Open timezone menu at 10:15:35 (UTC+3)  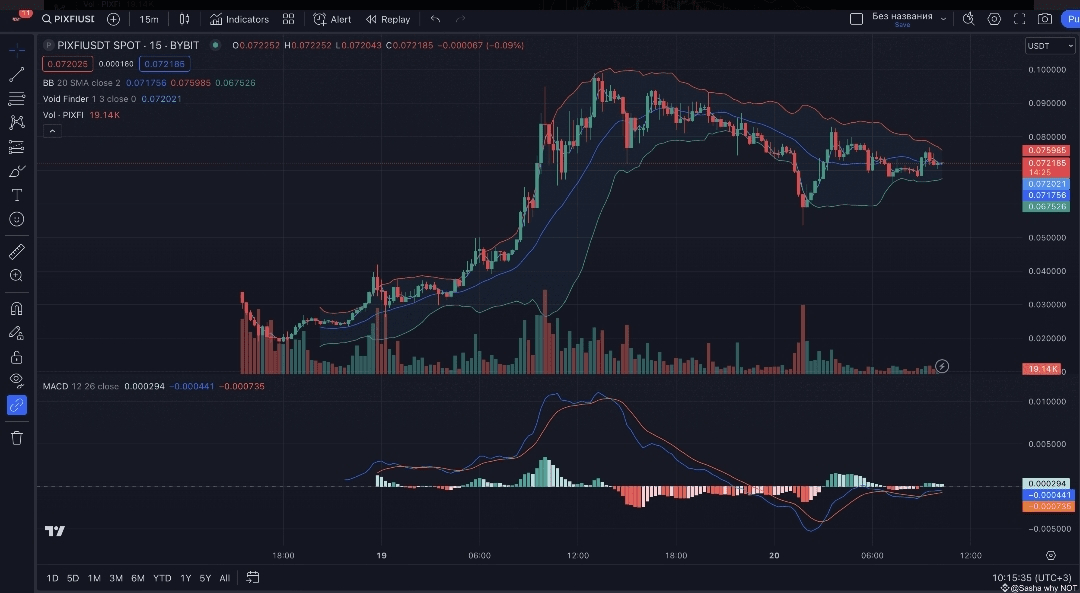coord(1032,578)
